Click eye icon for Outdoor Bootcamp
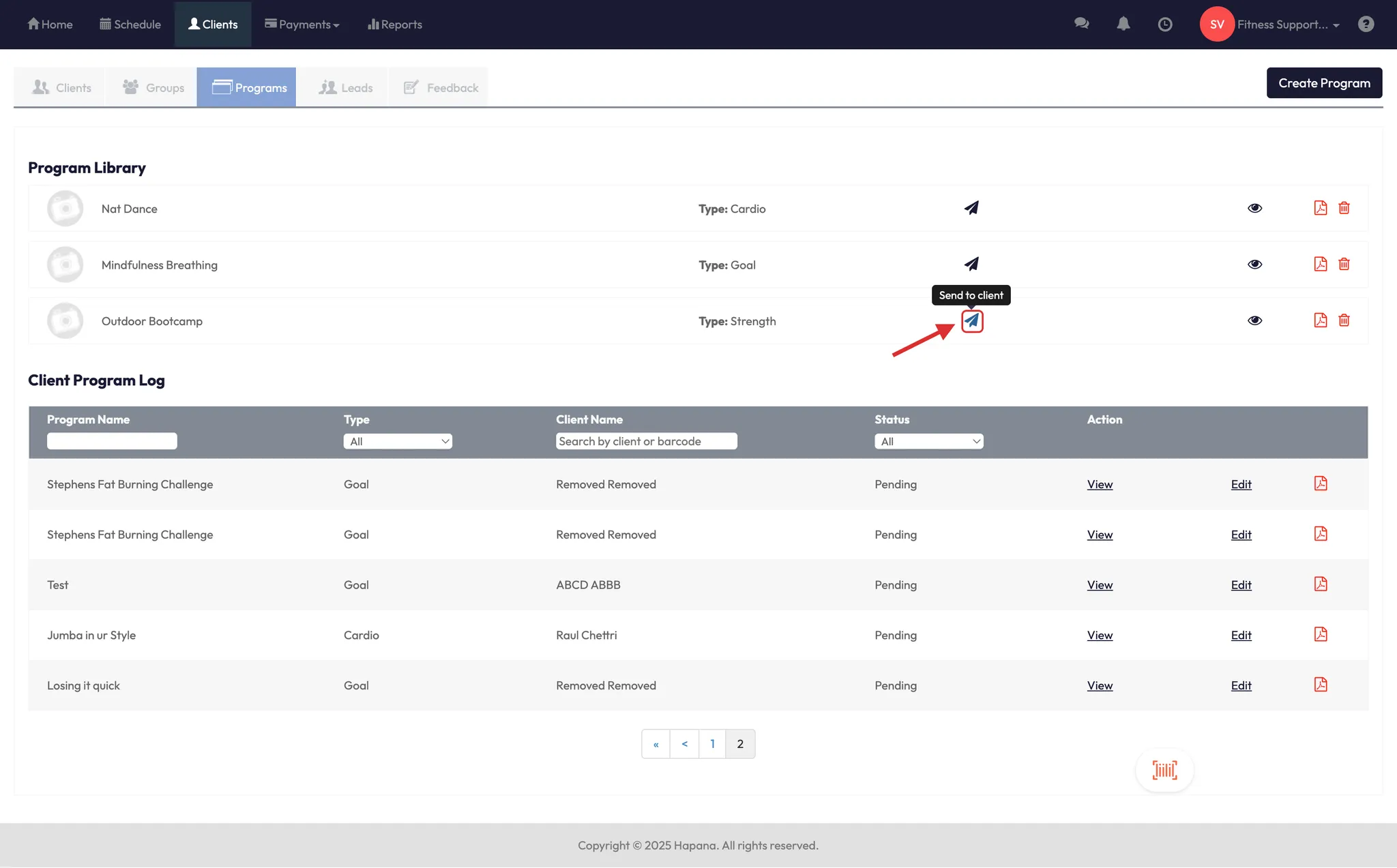The height and width of the screenshot is (868, 1397). 1254,320
